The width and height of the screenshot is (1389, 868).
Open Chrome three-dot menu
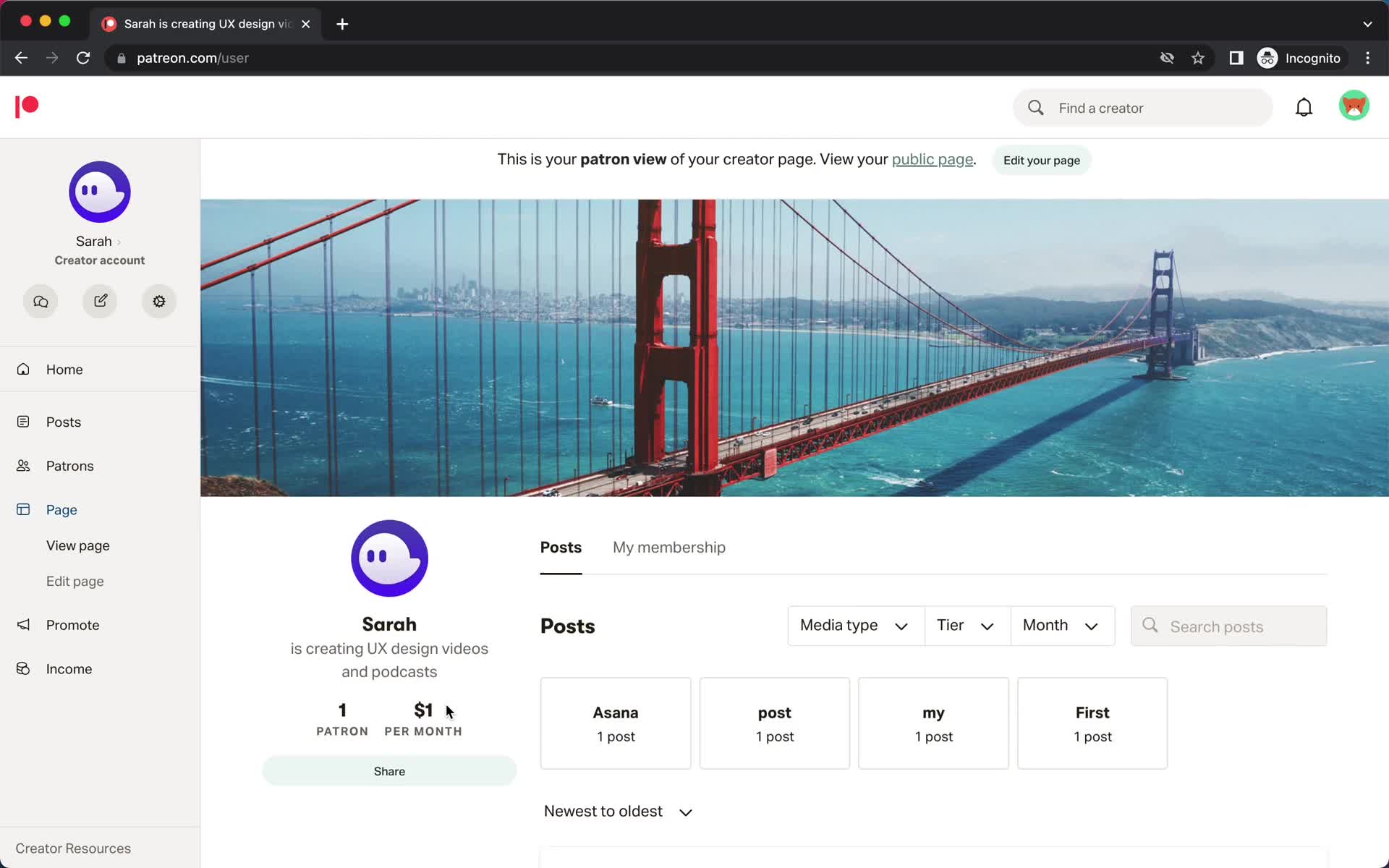tap(1367, 58)
